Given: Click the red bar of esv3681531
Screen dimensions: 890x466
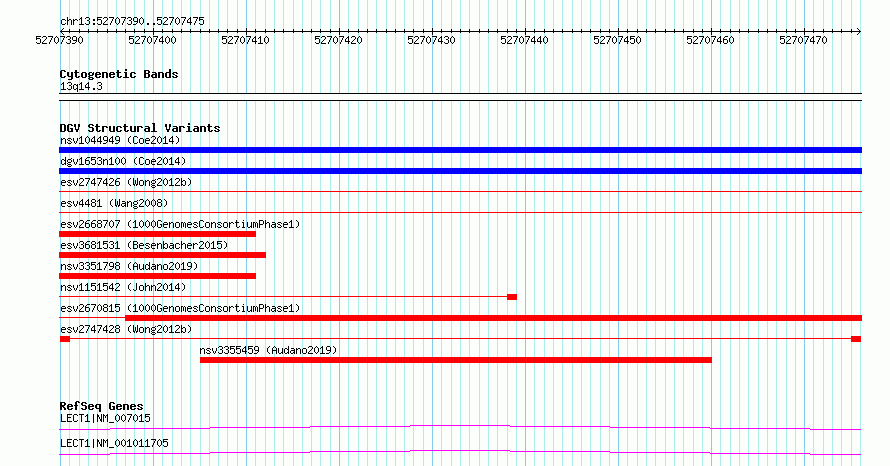Looking at the screenshot, I should pos(162,255).
